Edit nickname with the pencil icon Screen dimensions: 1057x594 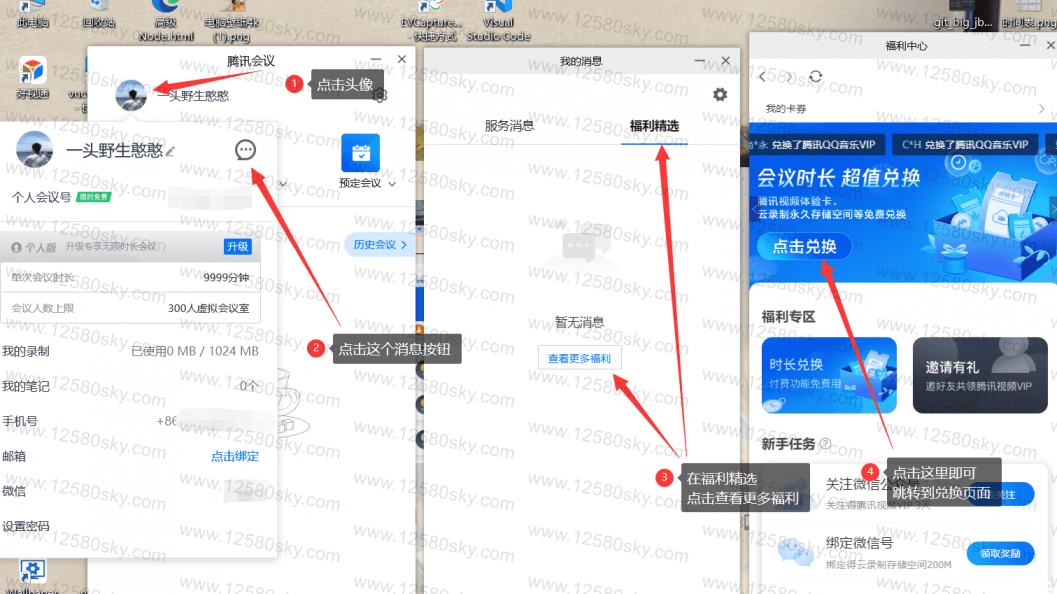pyautogui.click(x=171, y=152)
